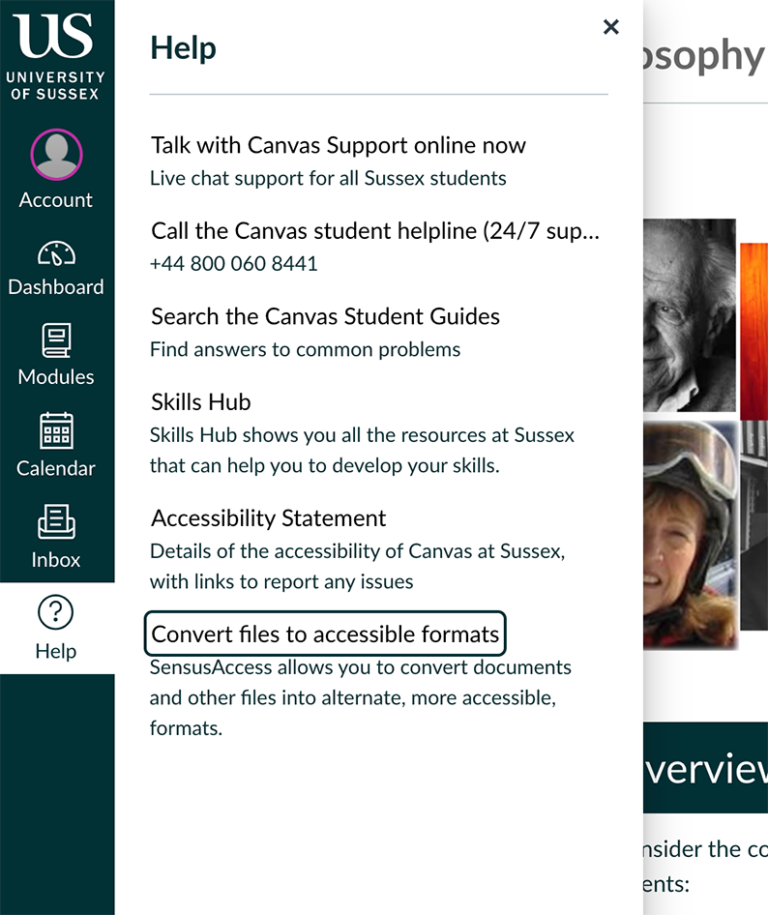Close the Help panel
Viewport: 768px width, 915px height.
[611, 27]
